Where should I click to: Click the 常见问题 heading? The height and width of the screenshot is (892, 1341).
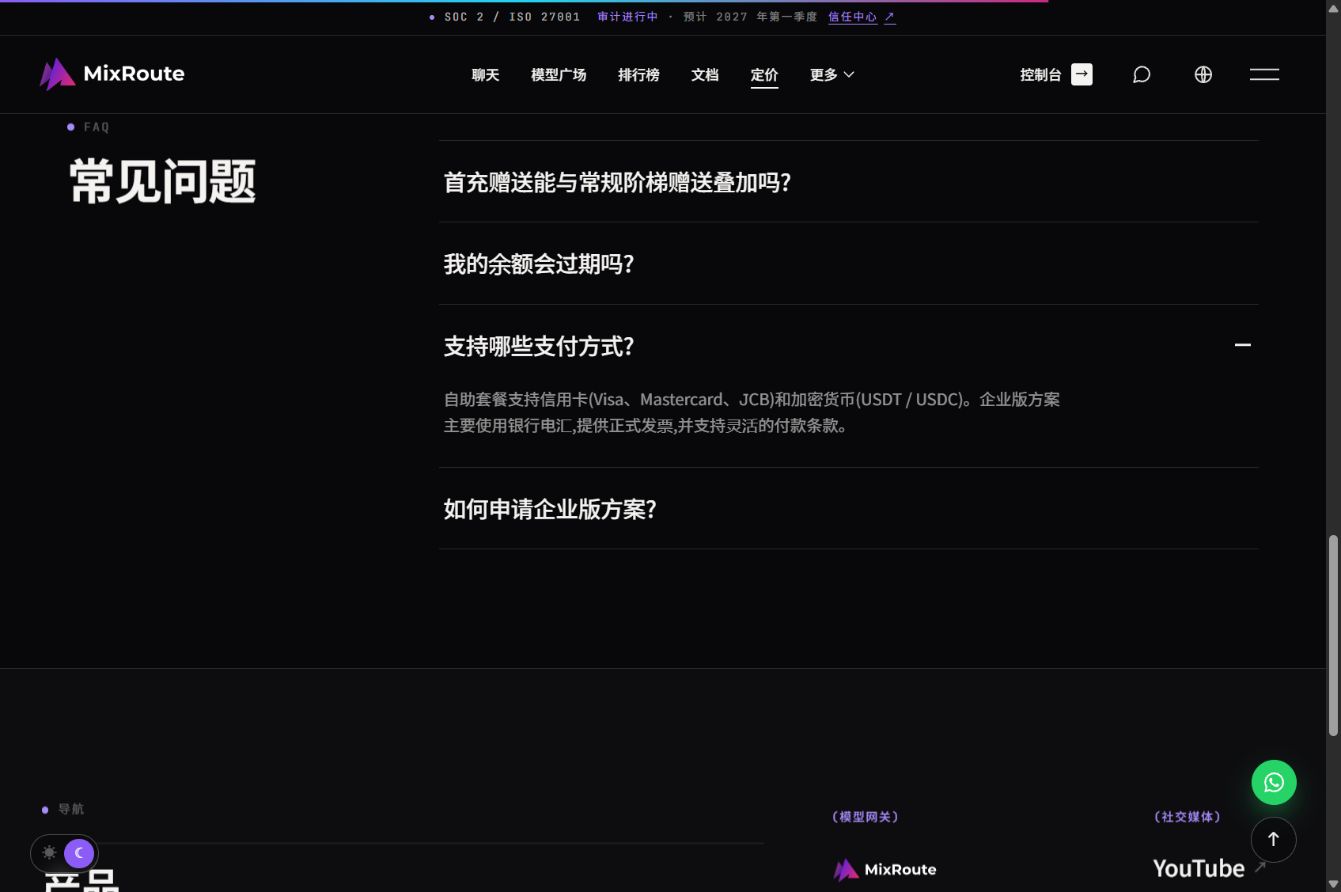point(162,182)
